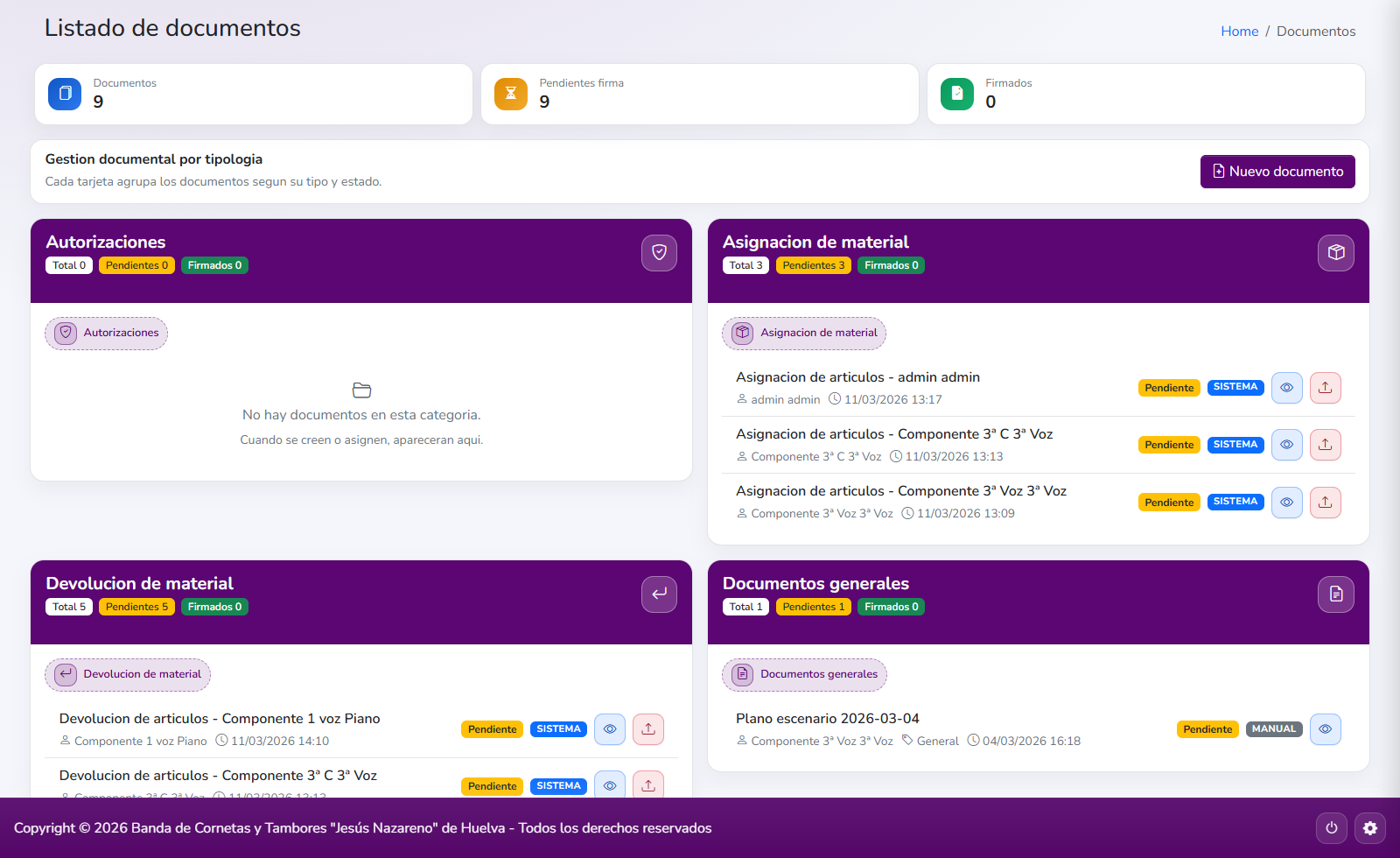Screen dimensions: 1400x858
Task: Open the Documentos breadcrumb entry
Action: pyautogui.click(x=1316, y=31)
